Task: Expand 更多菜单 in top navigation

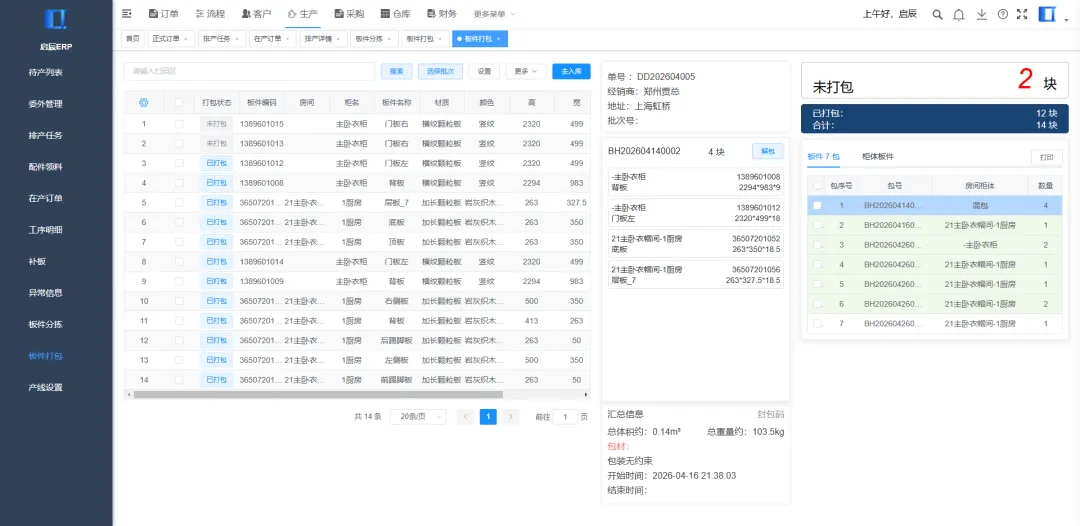Action: tap(494, 14)
